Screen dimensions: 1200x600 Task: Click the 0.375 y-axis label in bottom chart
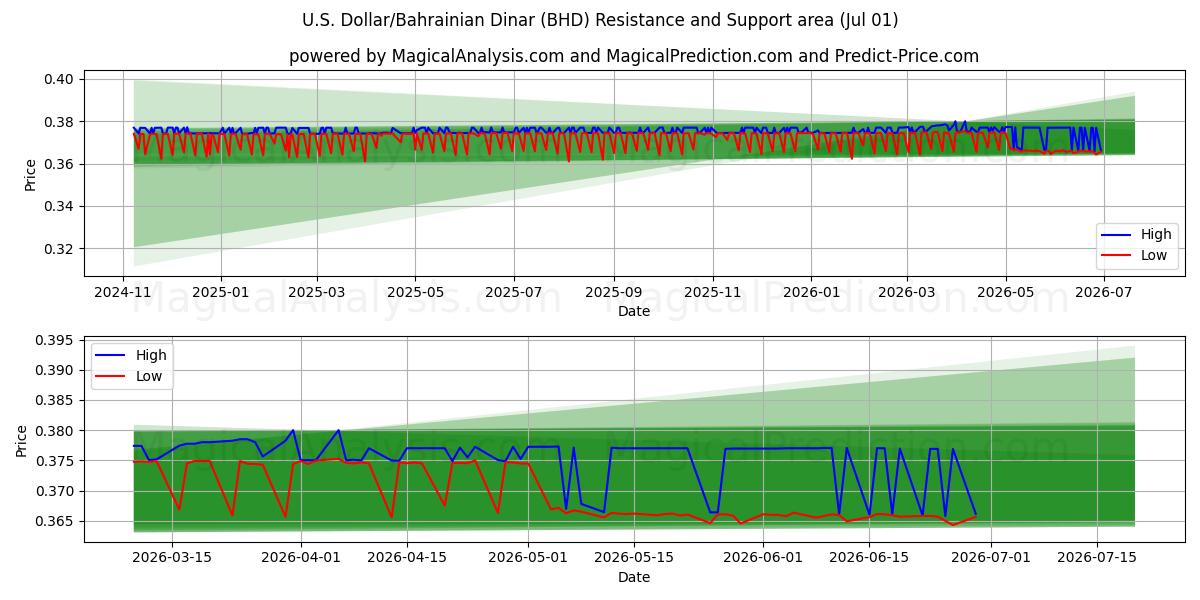coord(56,461)
